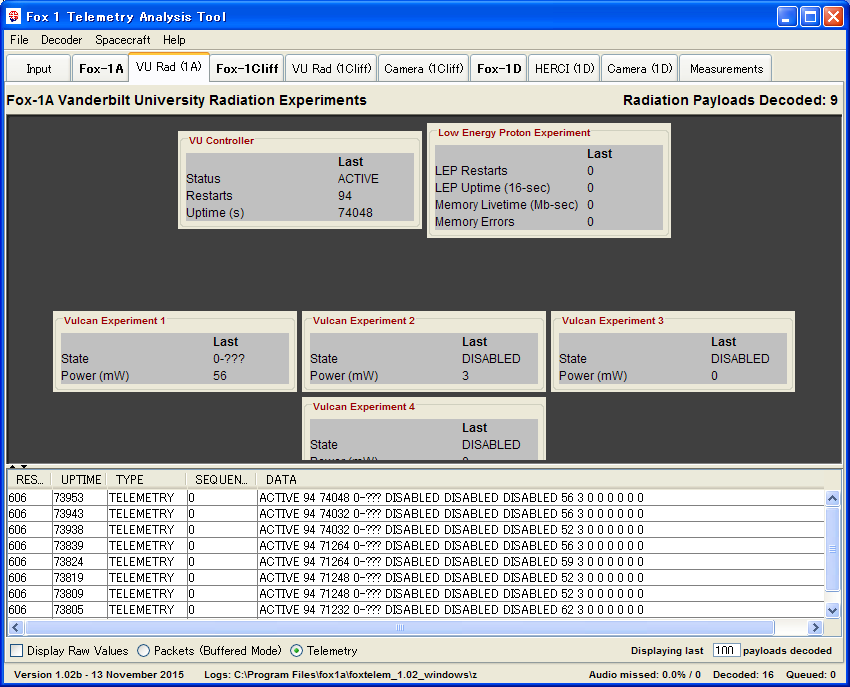
Task: Click the horizontal scrollbar thumb
Action: (x=400, y=627)
